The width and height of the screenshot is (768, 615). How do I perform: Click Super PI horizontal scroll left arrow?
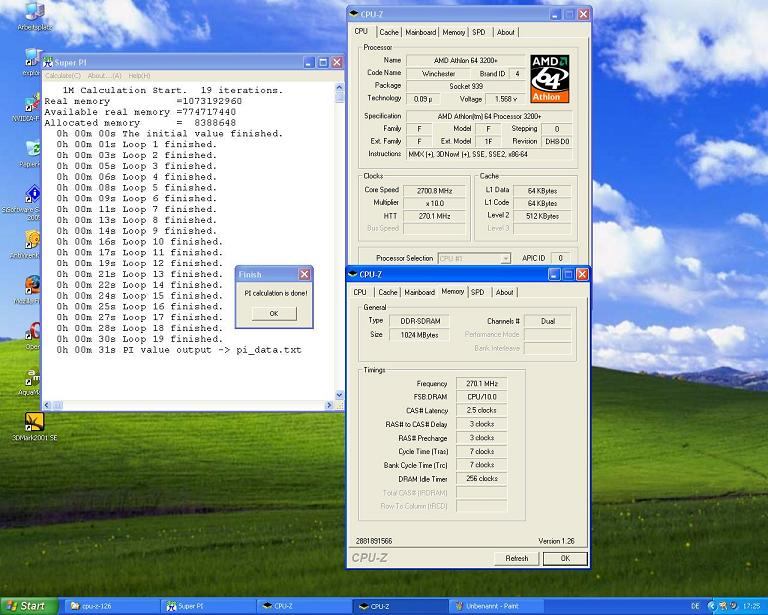47,405
